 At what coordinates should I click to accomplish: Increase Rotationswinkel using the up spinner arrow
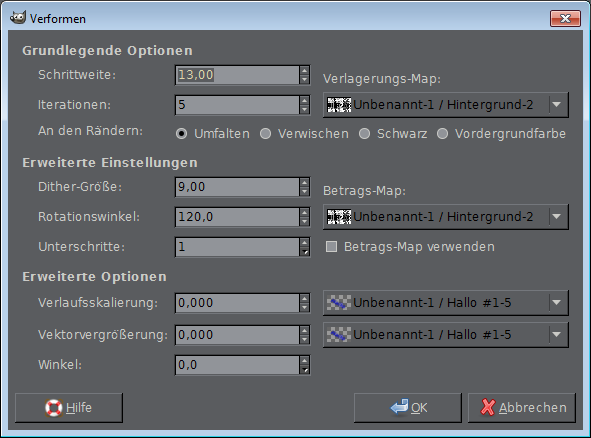305,212
